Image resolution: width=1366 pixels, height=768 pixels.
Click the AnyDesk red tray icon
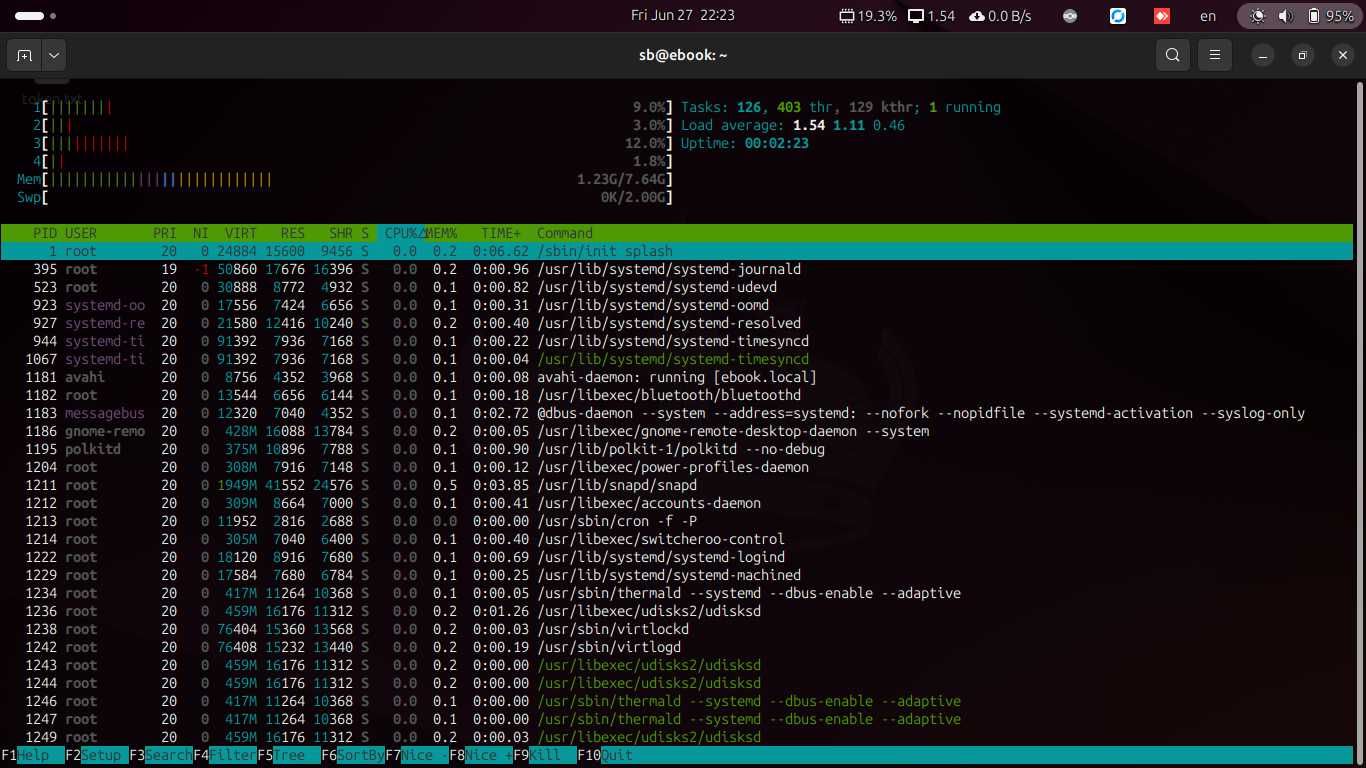1162,16
